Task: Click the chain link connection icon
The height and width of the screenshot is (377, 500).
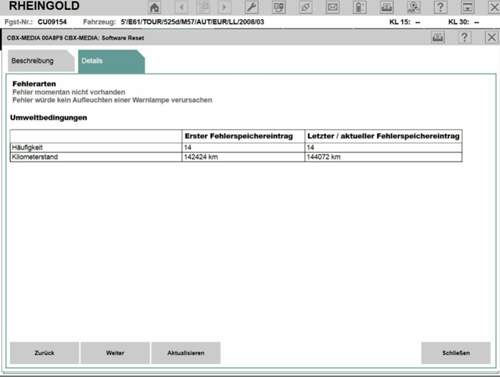Action: click(305, 7)
